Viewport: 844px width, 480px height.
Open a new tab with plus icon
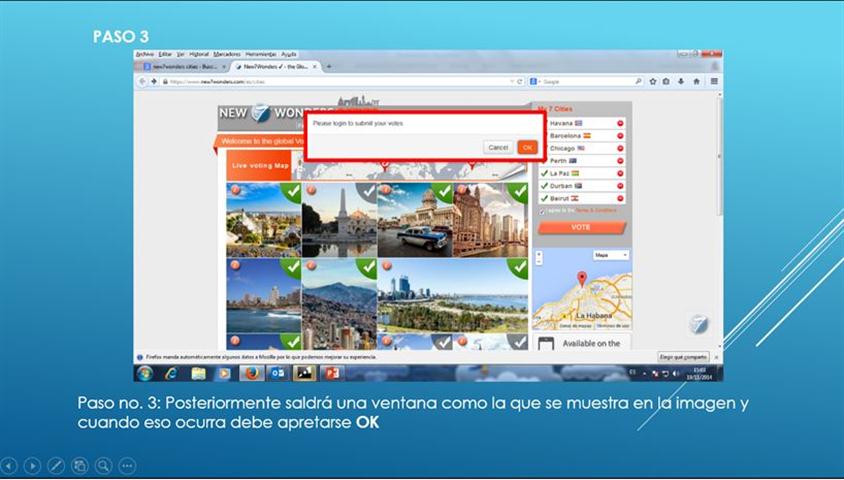pos(329,67)
